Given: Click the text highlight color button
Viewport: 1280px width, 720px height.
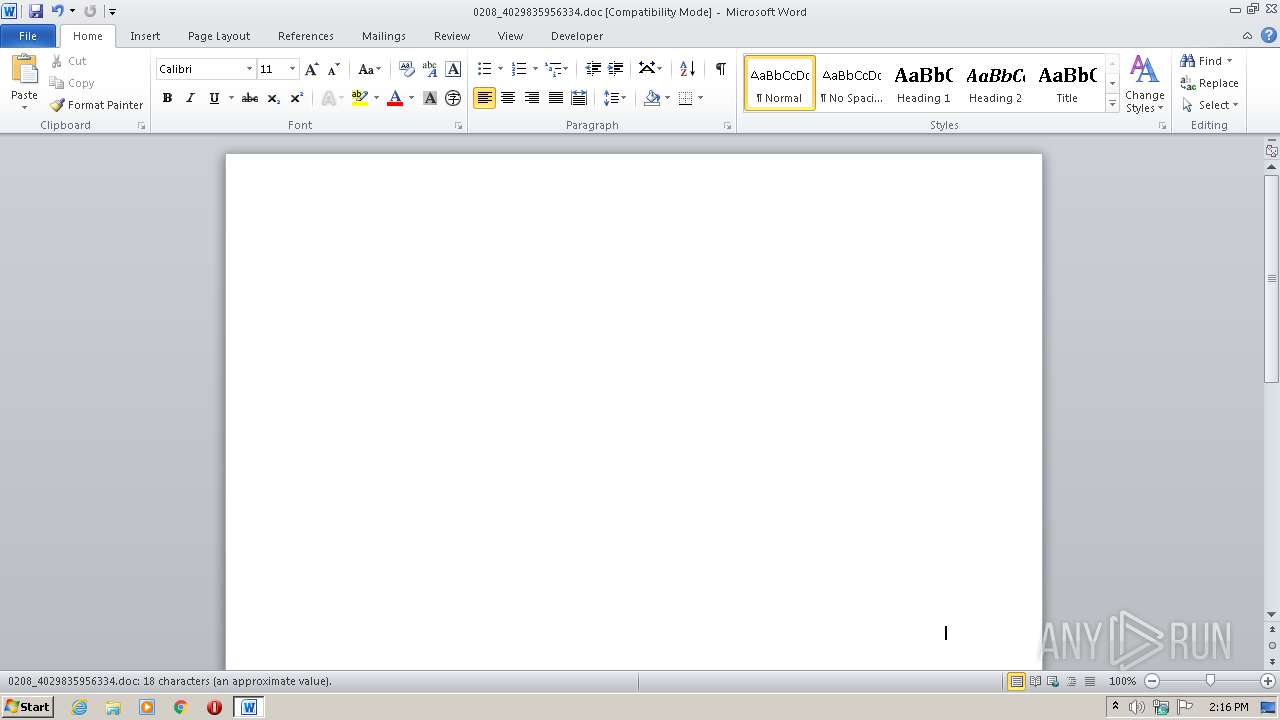Looking at the screenshot, I should pos(360,98).
